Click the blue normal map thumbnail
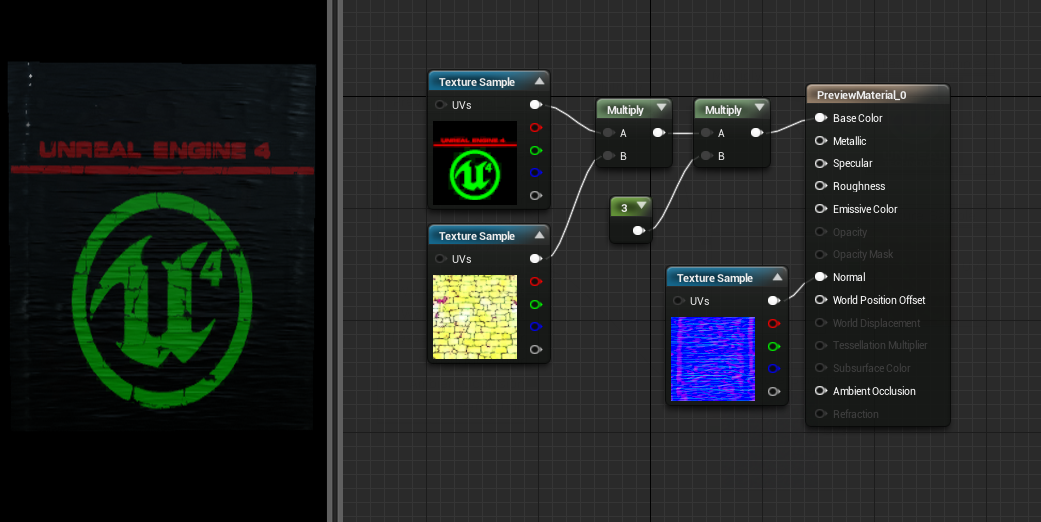Viewport: 1041px width, 522px height. [x=713, y=359]
